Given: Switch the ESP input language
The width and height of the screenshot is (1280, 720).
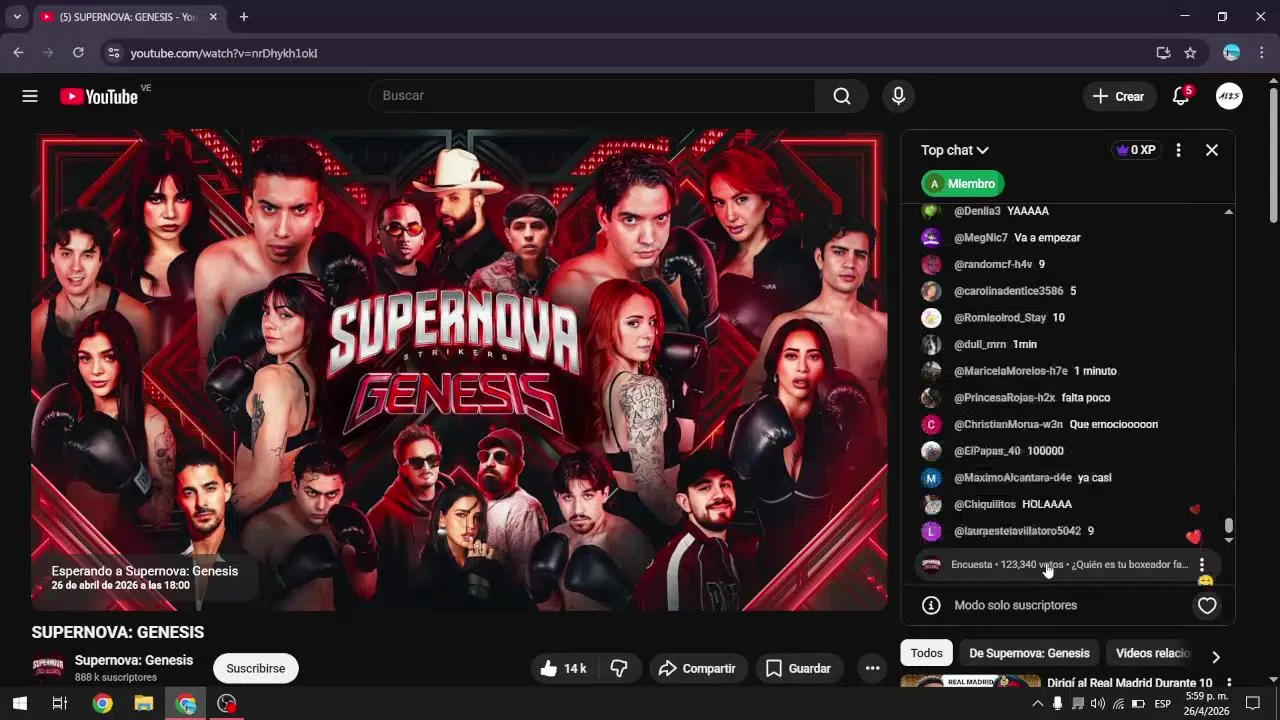Looking at the screenshot, I should [1162, 704].
